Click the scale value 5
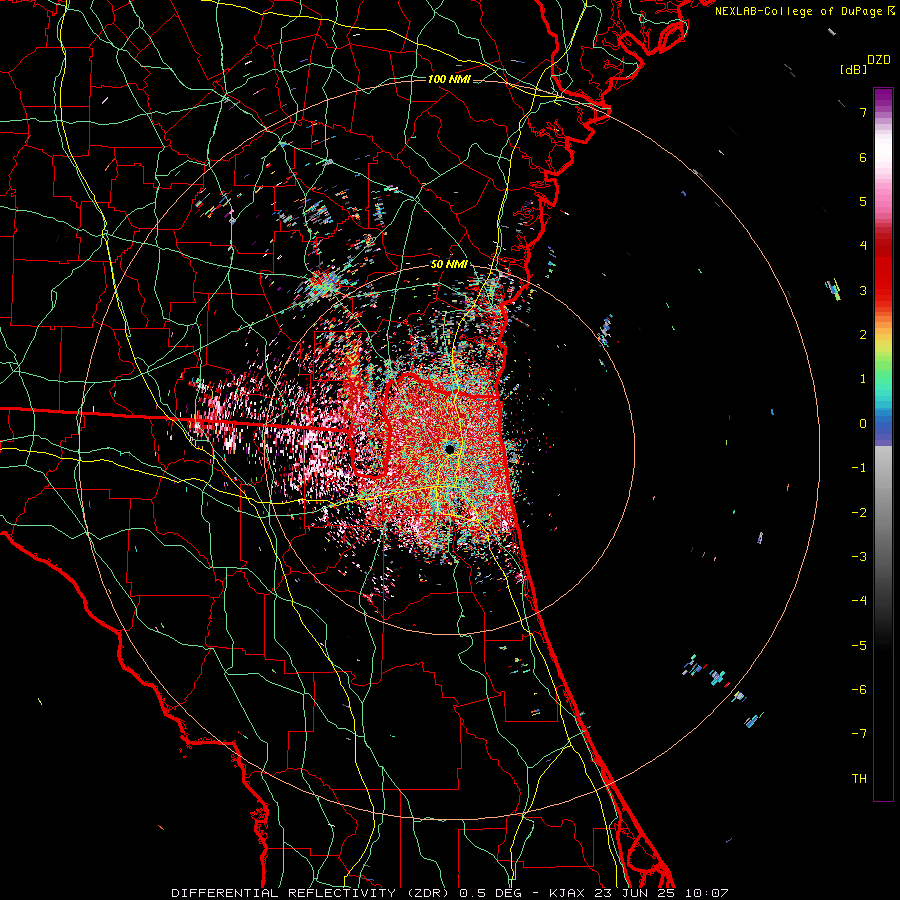This screenshot has width=900, height=900. click(x=863, y=201)
